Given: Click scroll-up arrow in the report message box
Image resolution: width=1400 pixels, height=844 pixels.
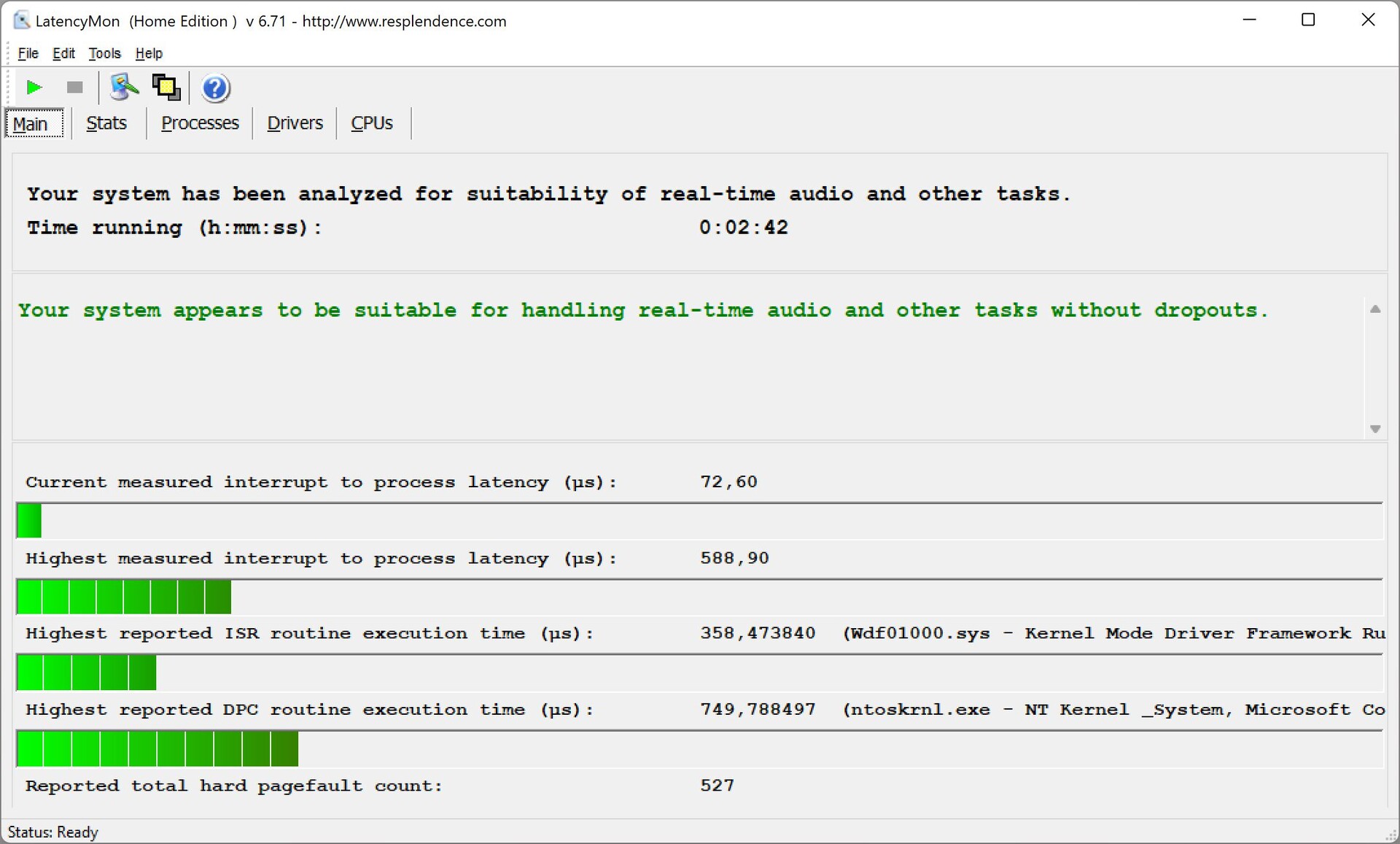Looking at the screenshot, I should (x=1375, y=309).
